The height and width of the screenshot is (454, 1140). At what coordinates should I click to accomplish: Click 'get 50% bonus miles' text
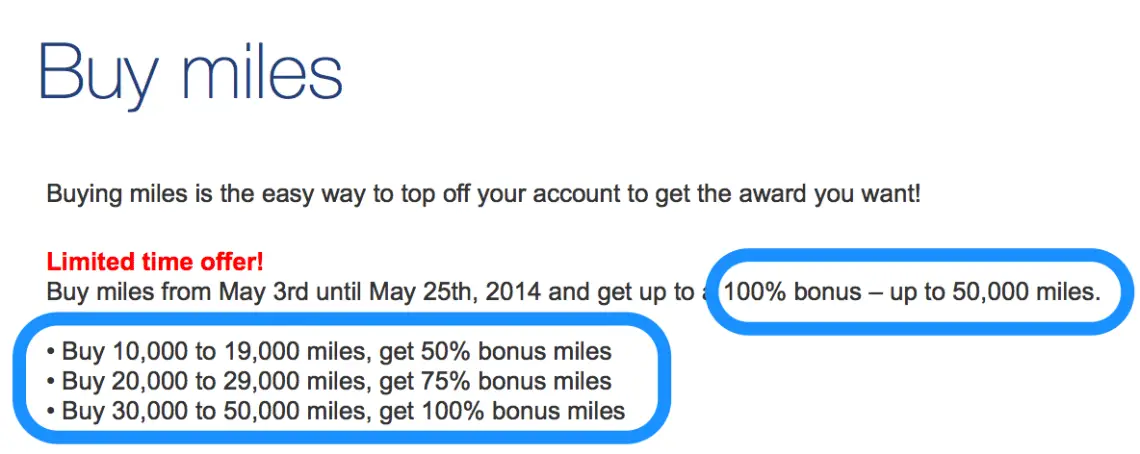(x=496, y=352)
